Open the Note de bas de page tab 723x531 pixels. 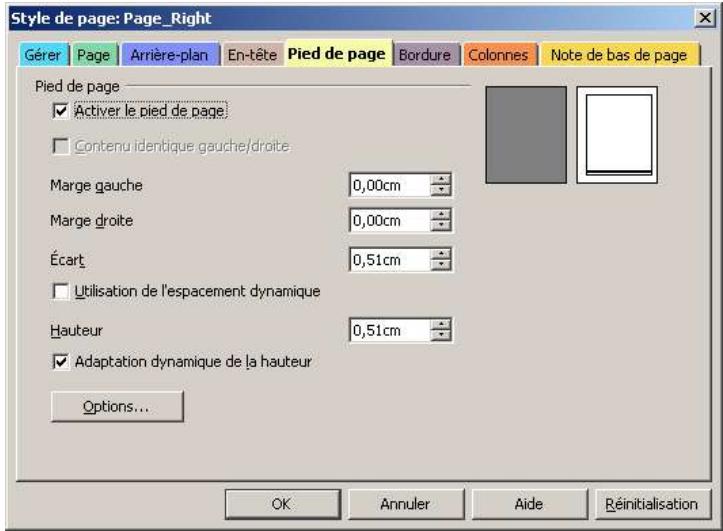point(619,55)
